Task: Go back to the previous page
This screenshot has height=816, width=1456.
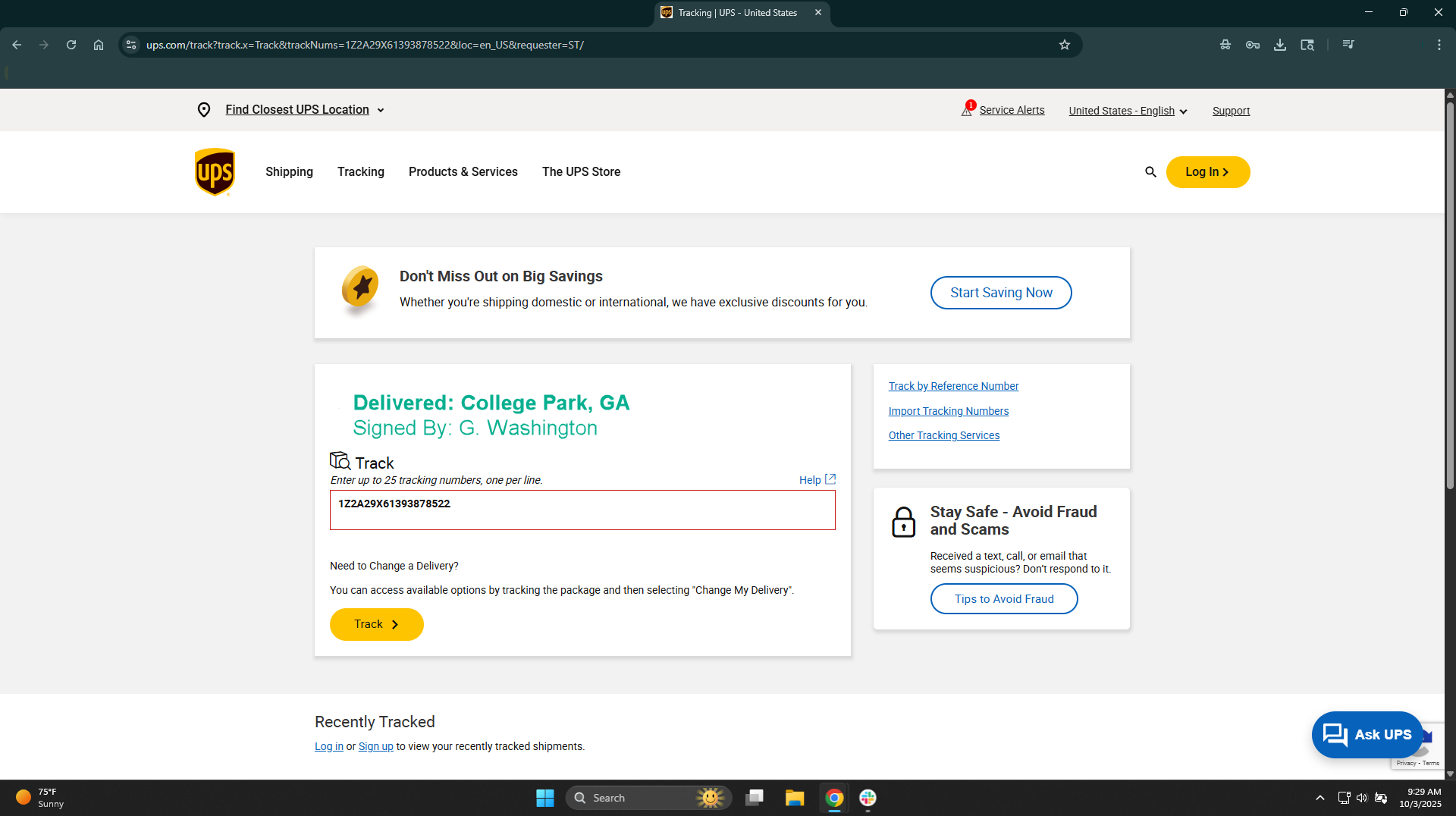Action: pyautogui.click(x=17, y=45)
